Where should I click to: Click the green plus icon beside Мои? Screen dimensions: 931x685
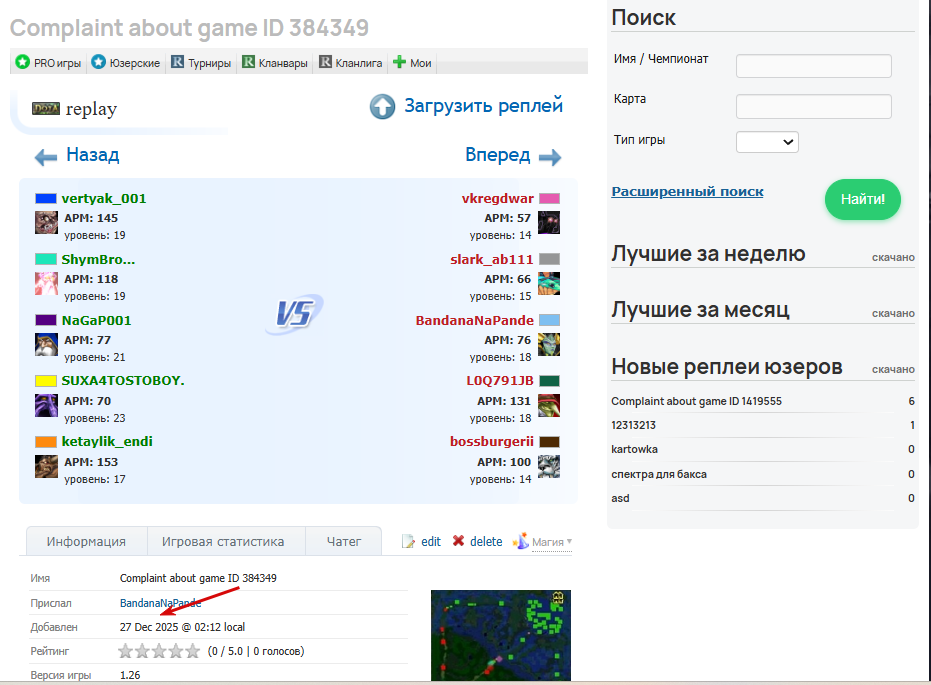tap(400, 62)
